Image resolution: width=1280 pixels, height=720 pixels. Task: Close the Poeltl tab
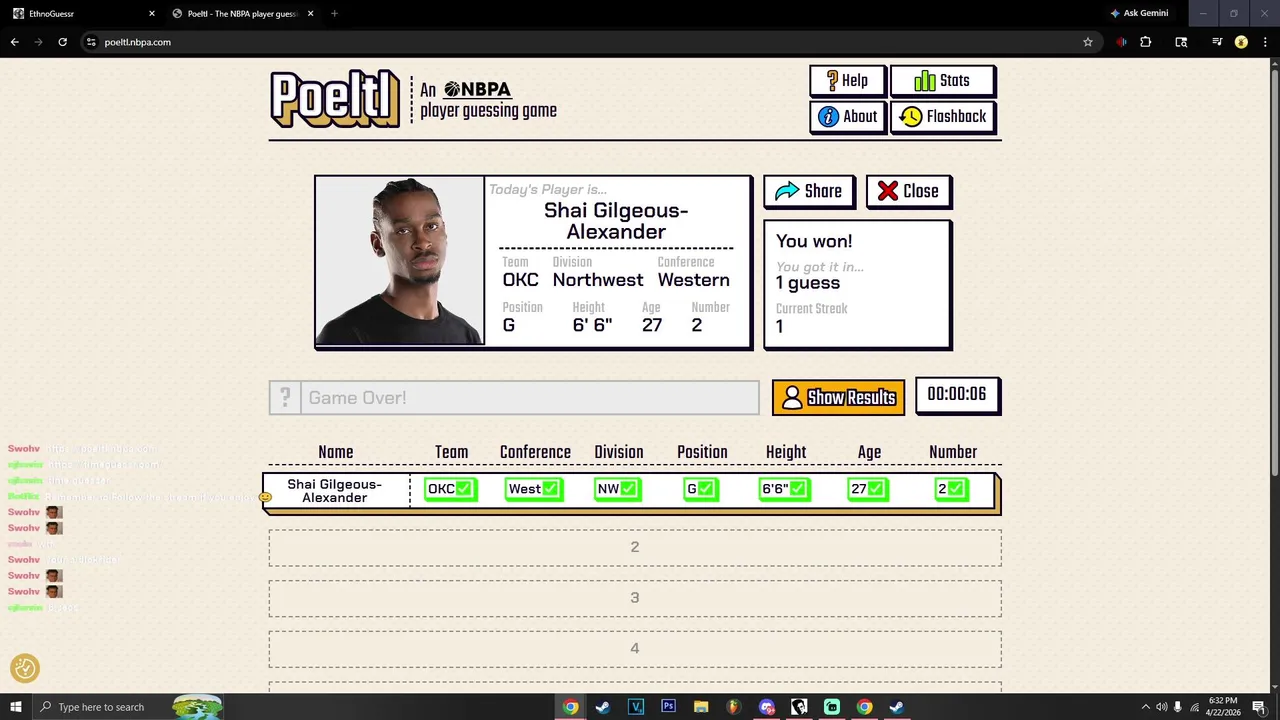[310, 14]
